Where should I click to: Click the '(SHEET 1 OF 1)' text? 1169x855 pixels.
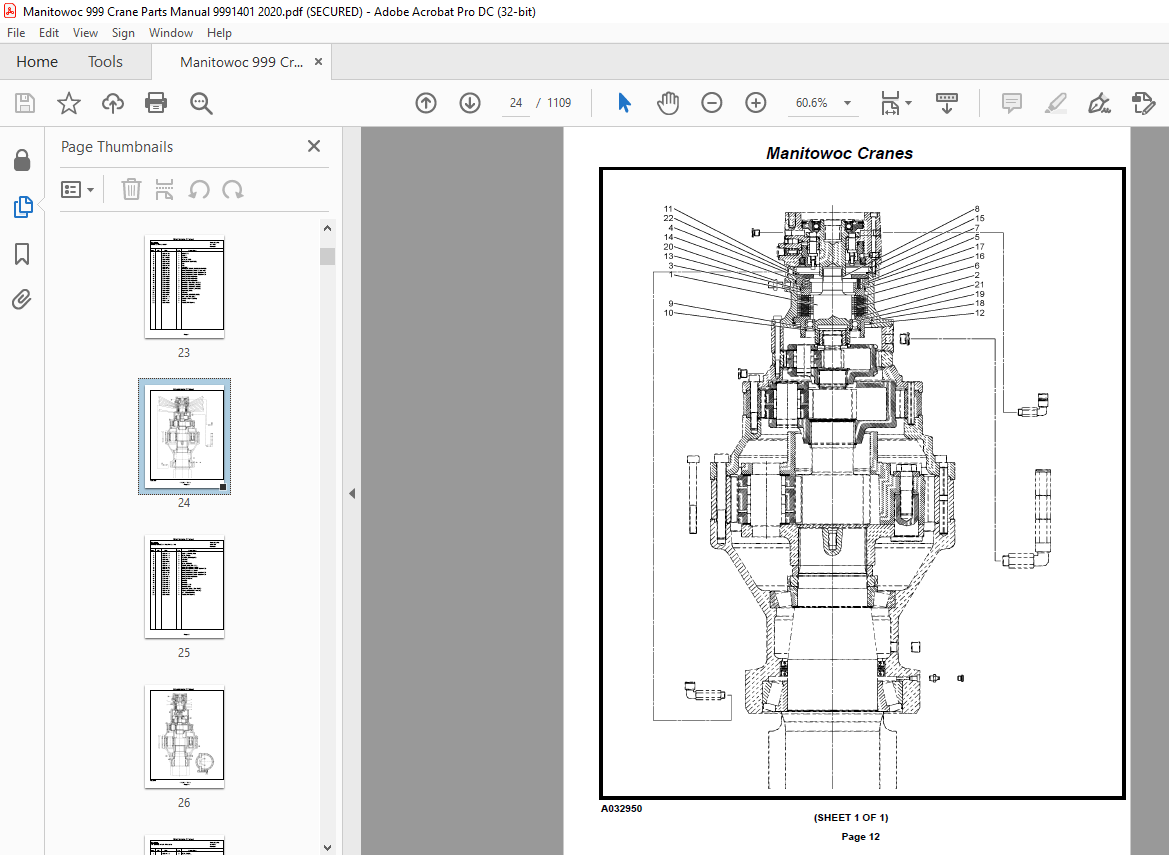click(851, 817)
